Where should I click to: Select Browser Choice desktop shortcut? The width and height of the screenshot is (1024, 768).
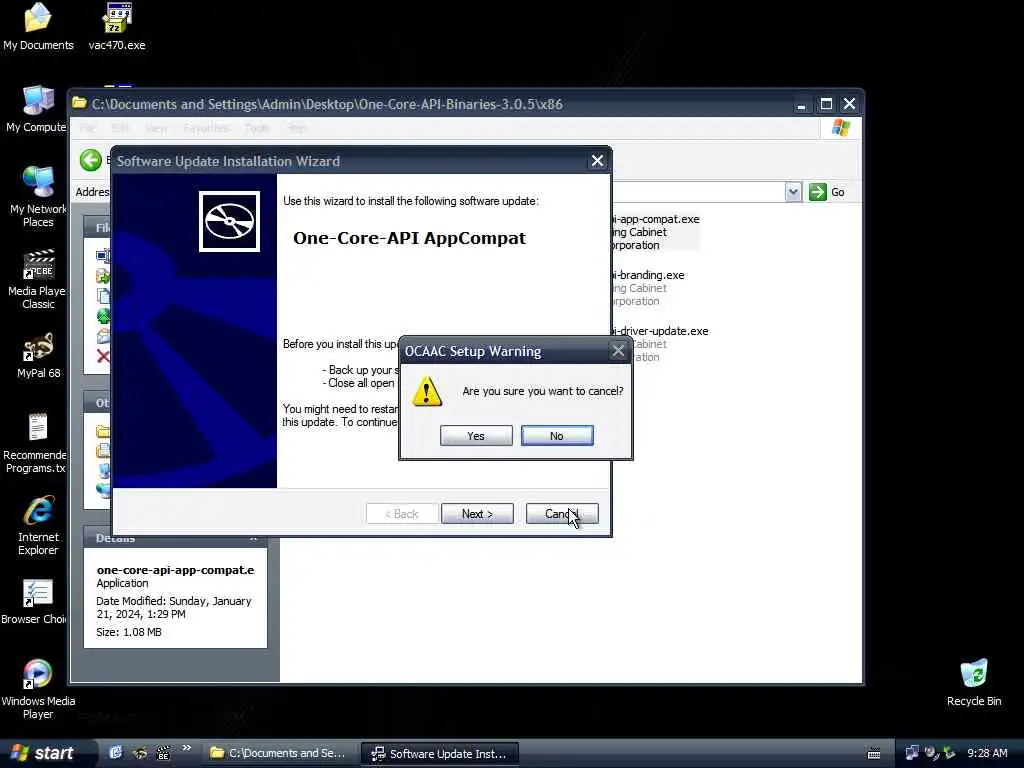click(34, 601)
